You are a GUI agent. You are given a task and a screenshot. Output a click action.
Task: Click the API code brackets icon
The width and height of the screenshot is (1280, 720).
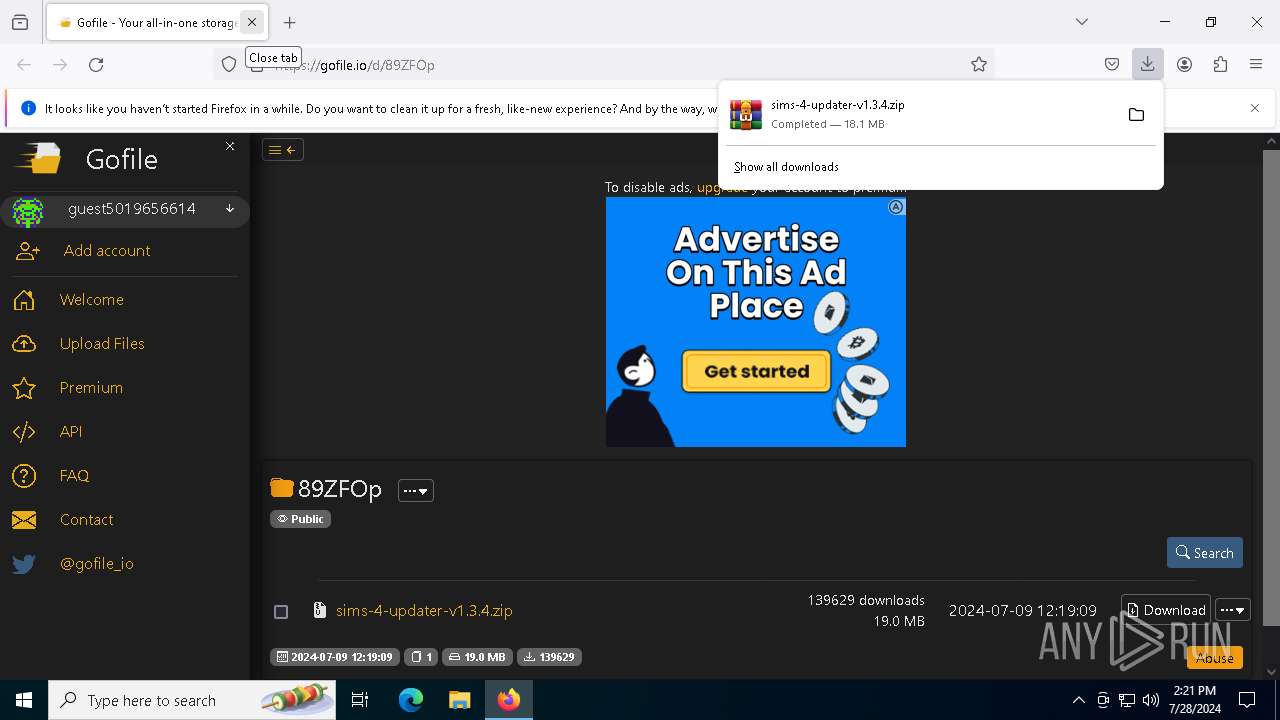[24, 432]
